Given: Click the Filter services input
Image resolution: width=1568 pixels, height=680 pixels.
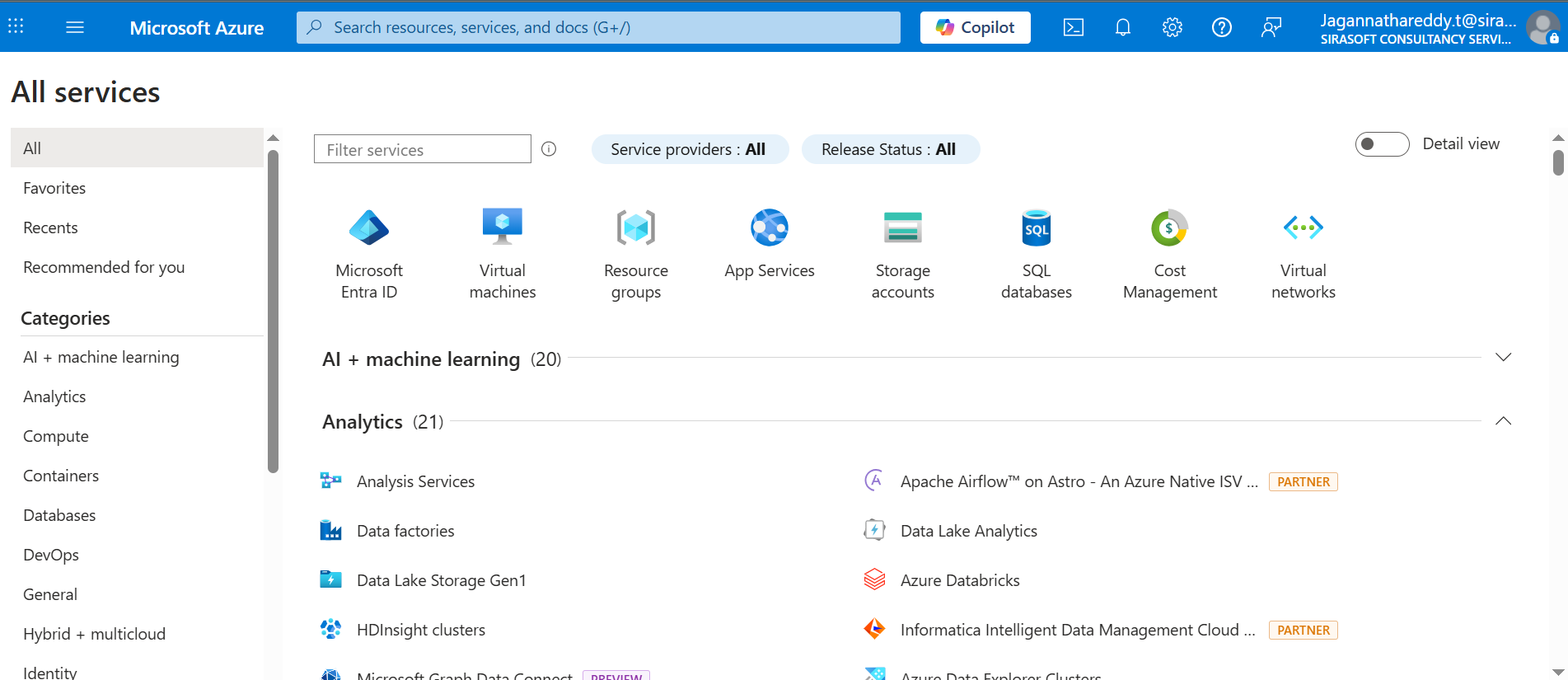Looking at the screenshot, I should pos(422,149).
